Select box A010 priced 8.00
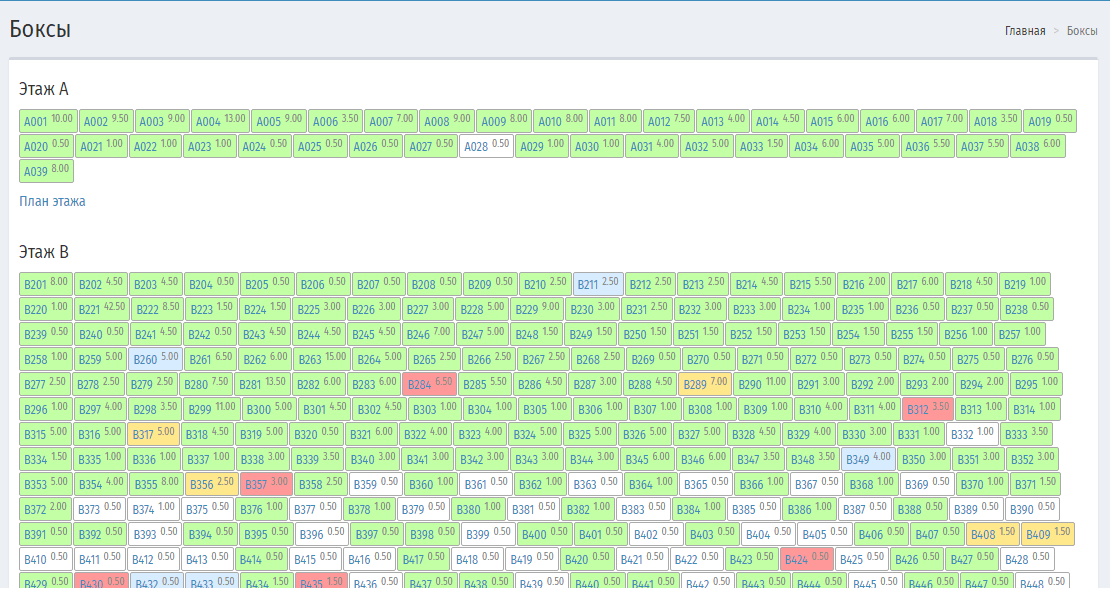The height and width of the screenshot is (590, 1110). click(x=561, y=121)
